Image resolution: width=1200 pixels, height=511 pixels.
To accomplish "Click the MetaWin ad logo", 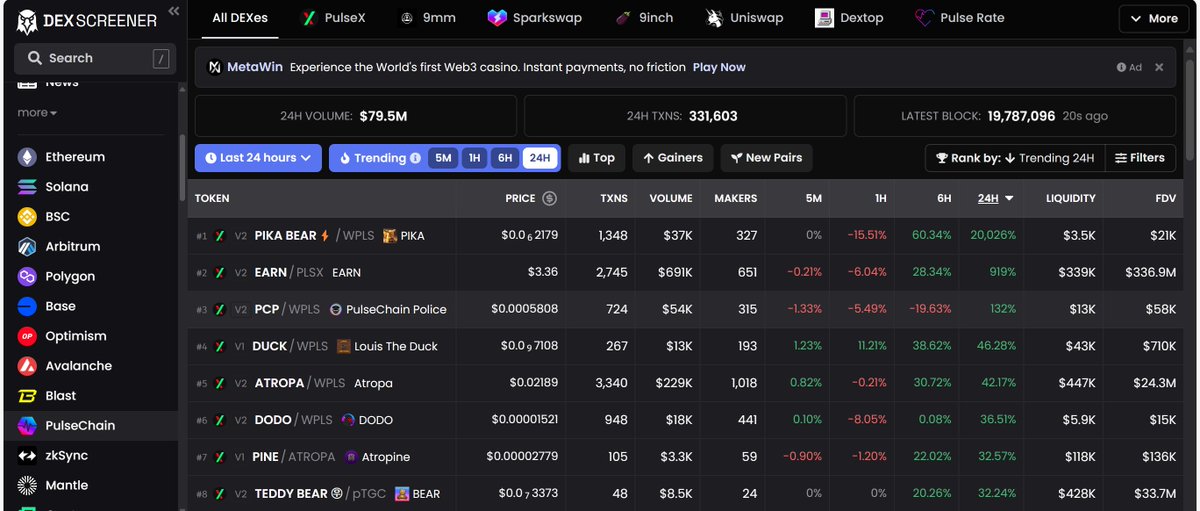I will 214,67.
